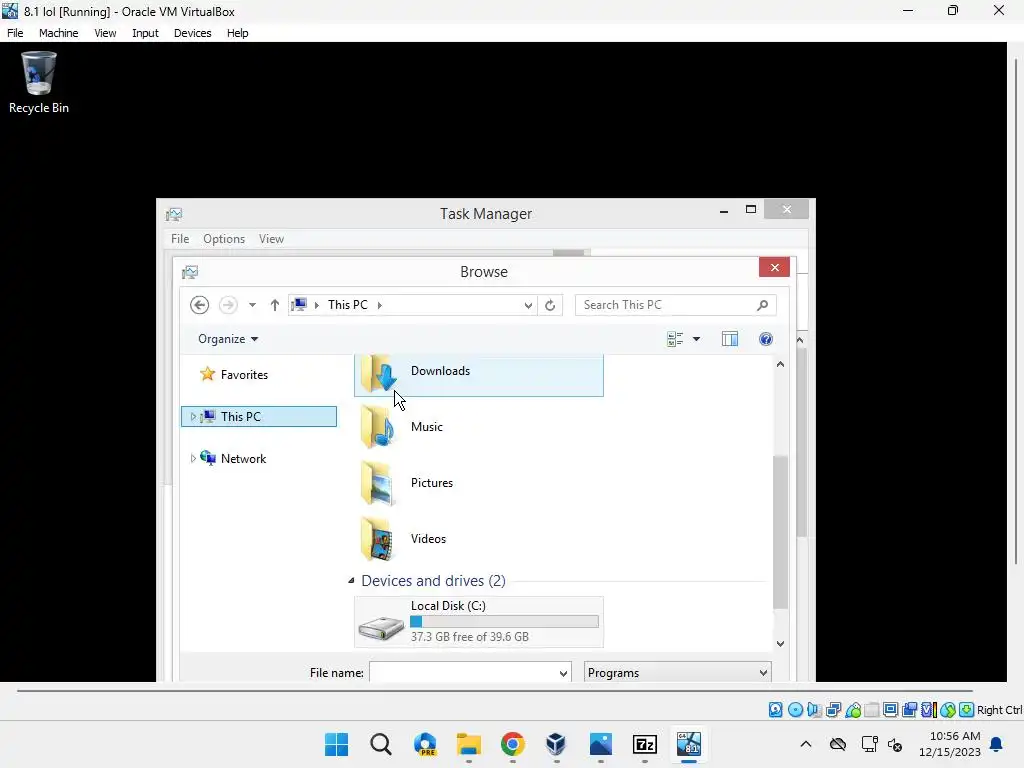
Task: Open VirtualBox Machine menu
Action: tap(58, 33)
